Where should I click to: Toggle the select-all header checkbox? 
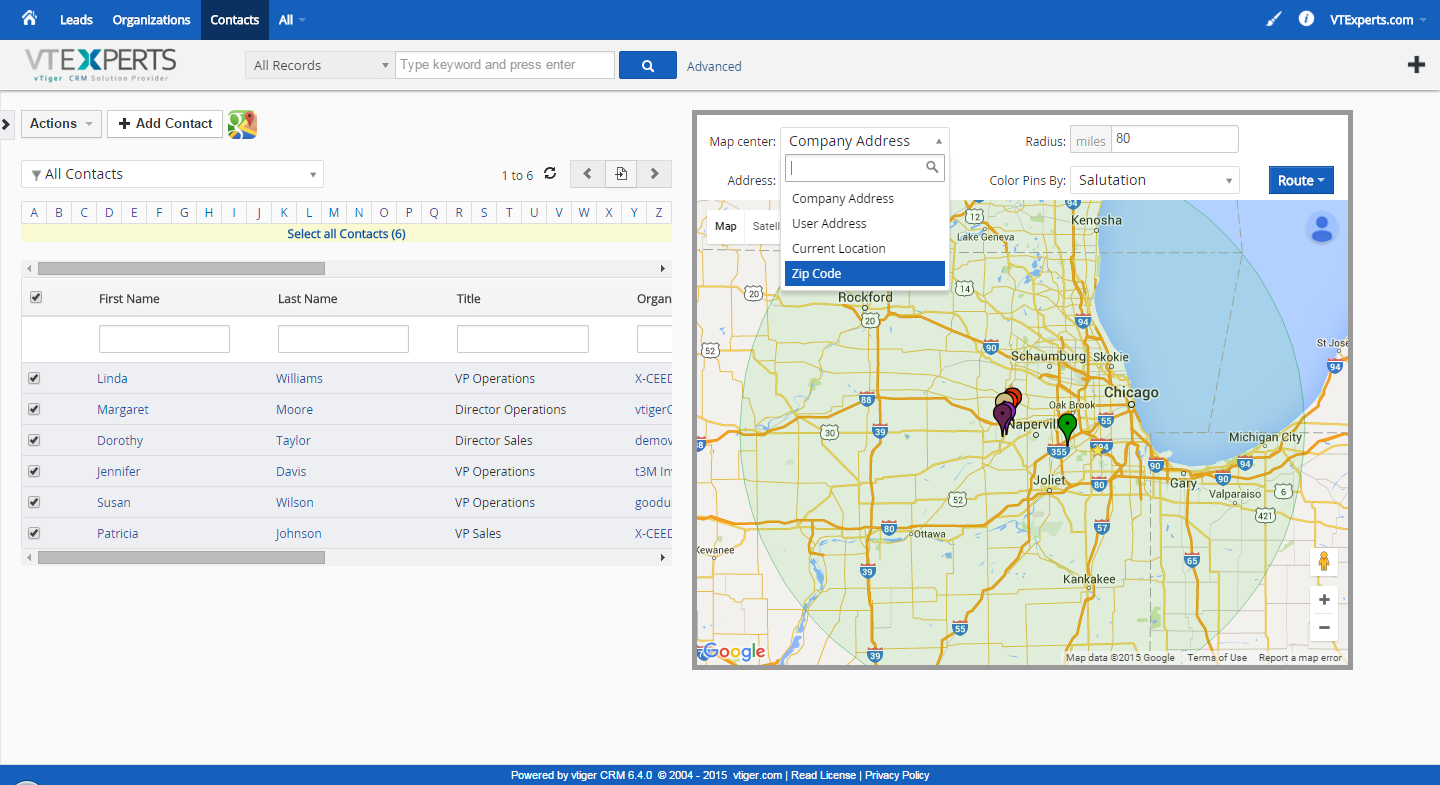pyautogui.click(x=36, y=297)
